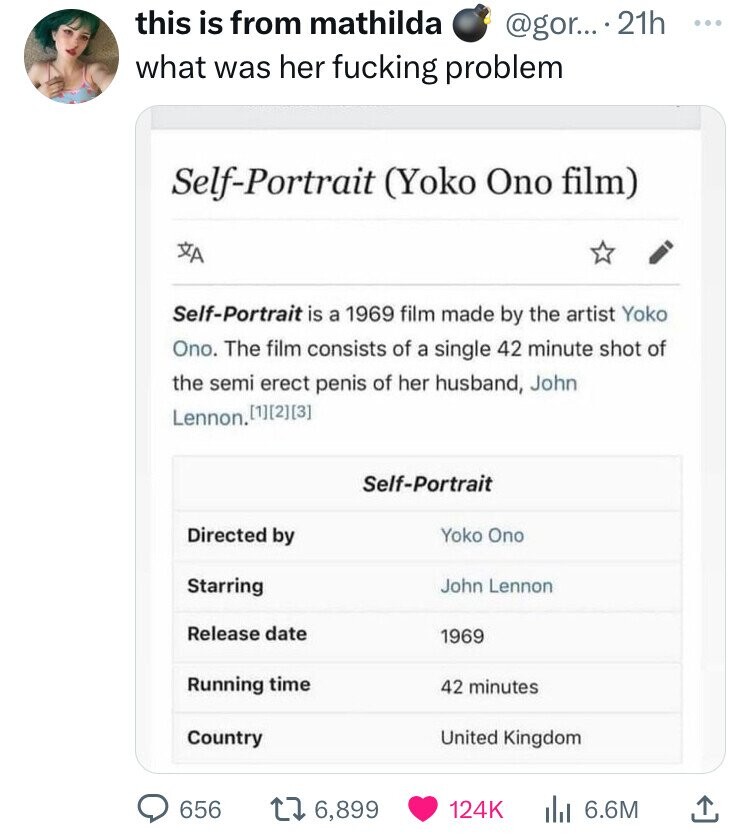Open the poster's profile avatar
This screenshot has width=750, height=838.
(x=72, y=56)
